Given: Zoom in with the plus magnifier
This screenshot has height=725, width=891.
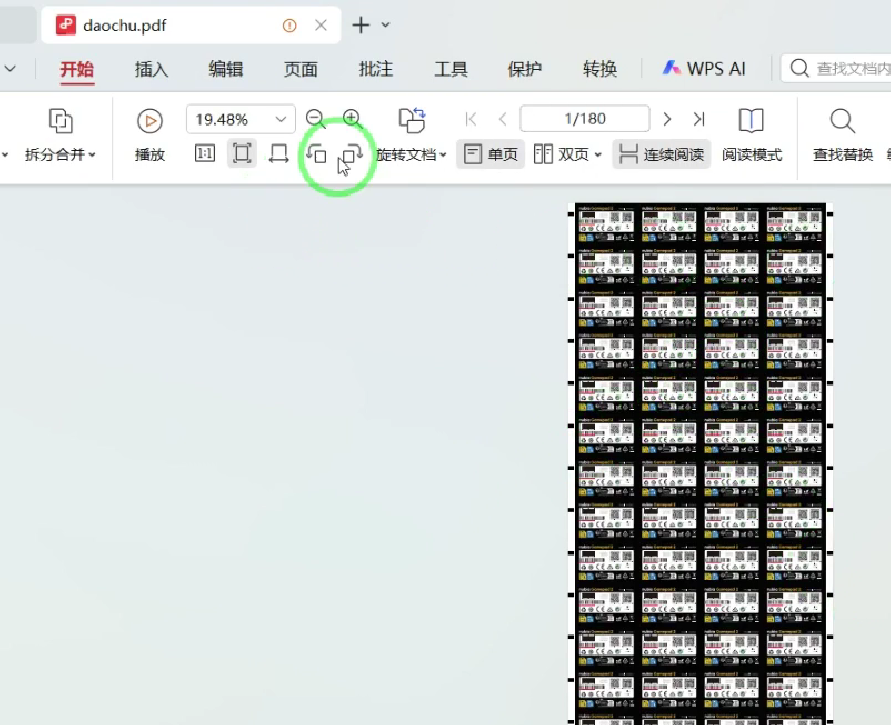Looking at the screenshot, I should tap(352, 119).
